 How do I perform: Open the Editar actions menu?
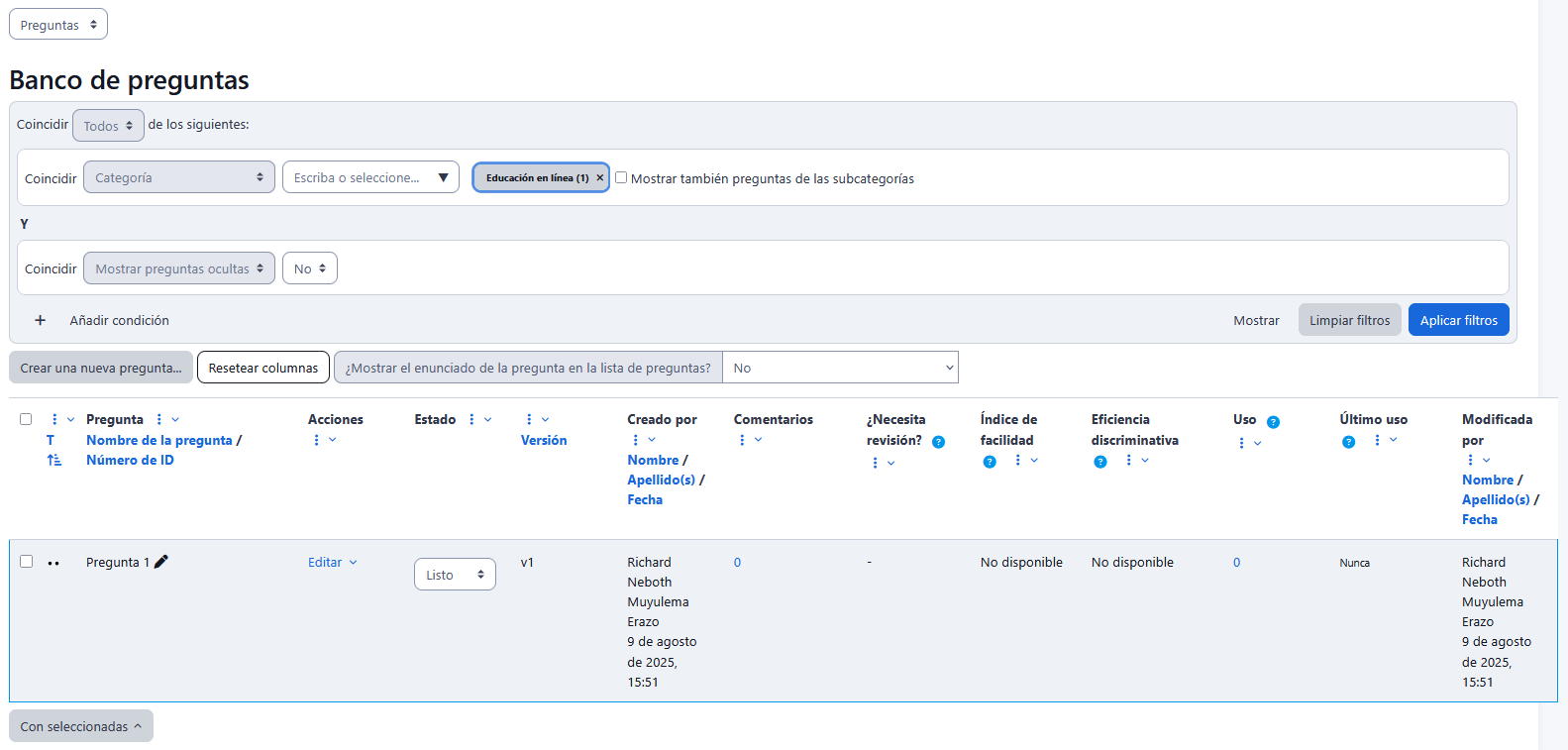[x=332, y=562]
